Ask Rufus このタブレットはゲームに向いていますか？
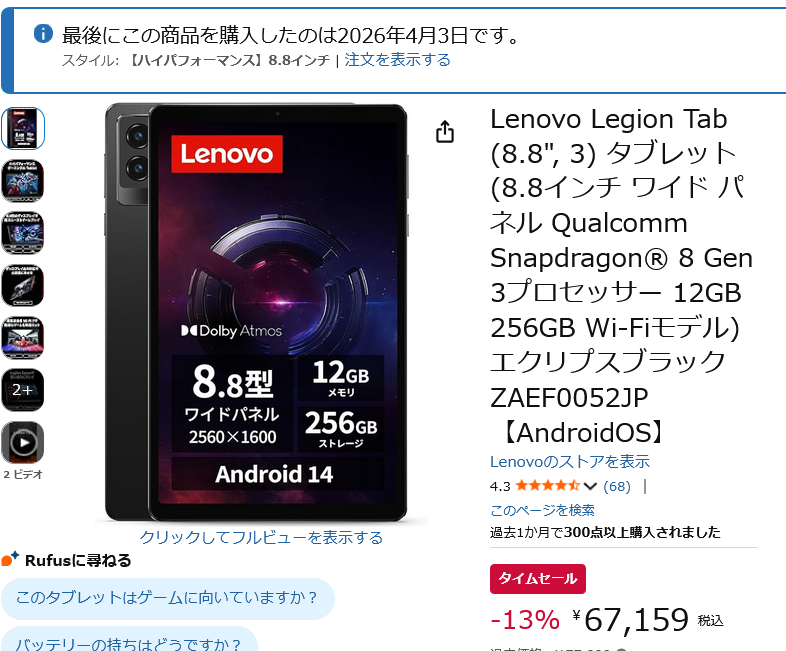The width and height of the screenshot is (786, 651). [167, 598]
